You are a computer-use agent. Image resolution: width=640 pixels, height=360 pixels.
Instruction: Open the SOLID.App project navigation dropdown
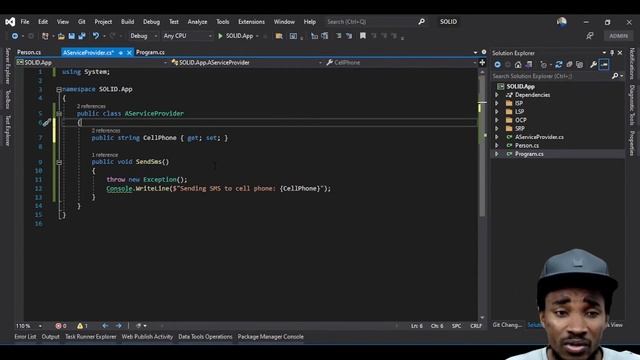coord(92,62)
